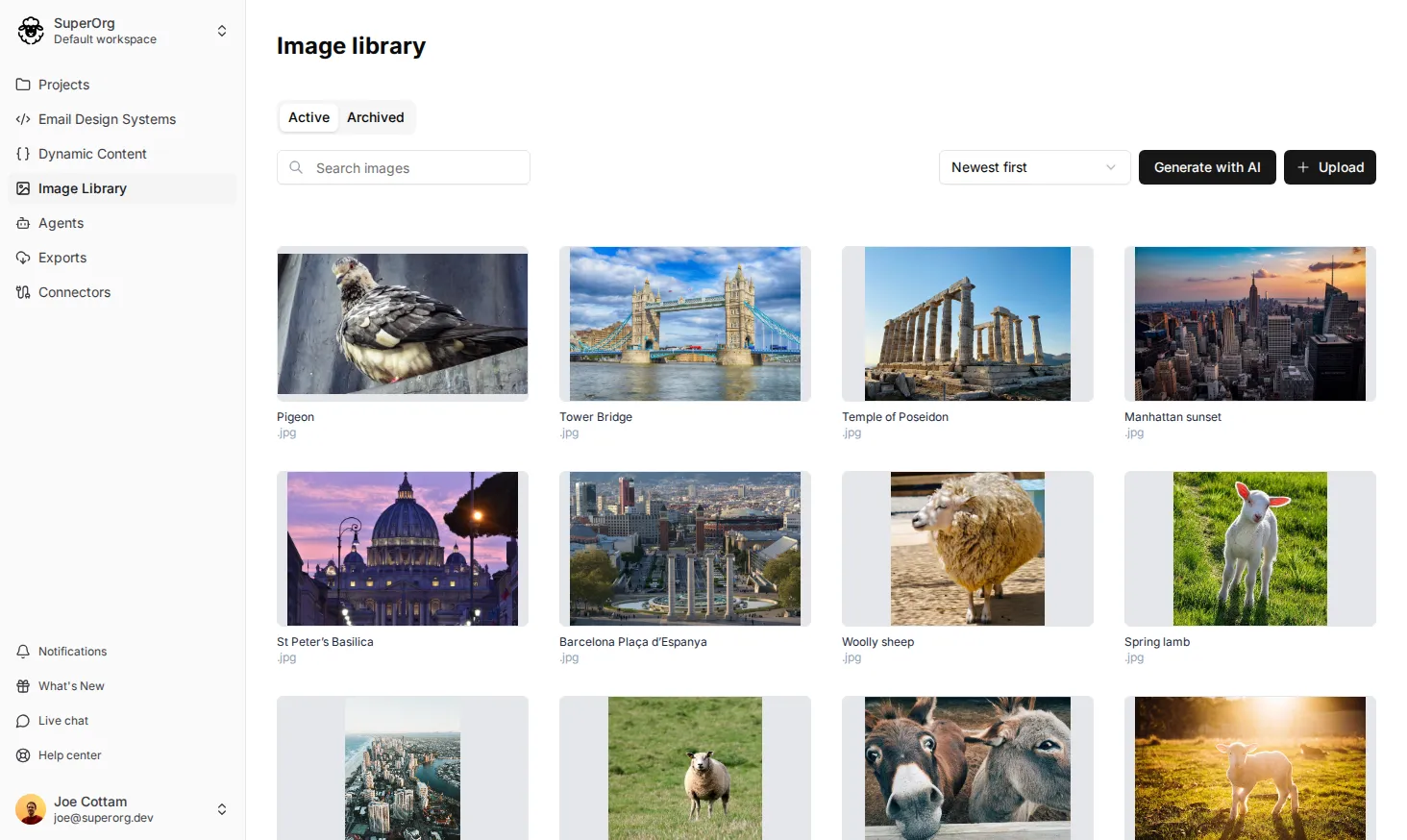Click the Exports cloud icon
1407x840 pixels.
(x=23, y=258)
